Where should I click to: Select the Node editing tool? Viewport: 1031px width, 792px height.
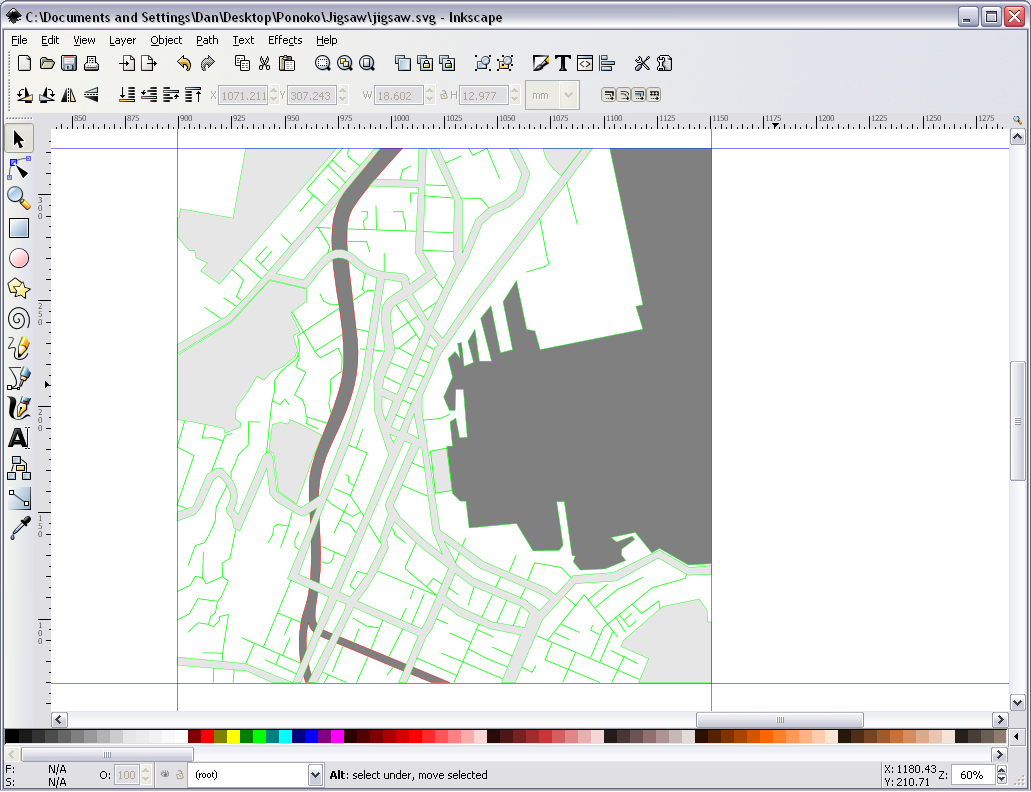point(18,168)
